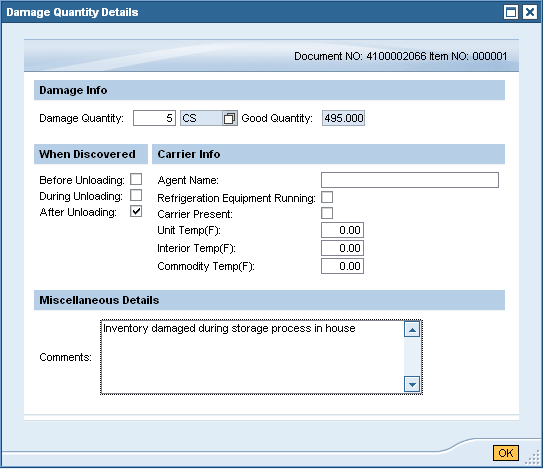This screenshot has width=543, height=469.
Task: Grab the resize grip beside OK
Action: pyautogui.click(x=532, y=459)
